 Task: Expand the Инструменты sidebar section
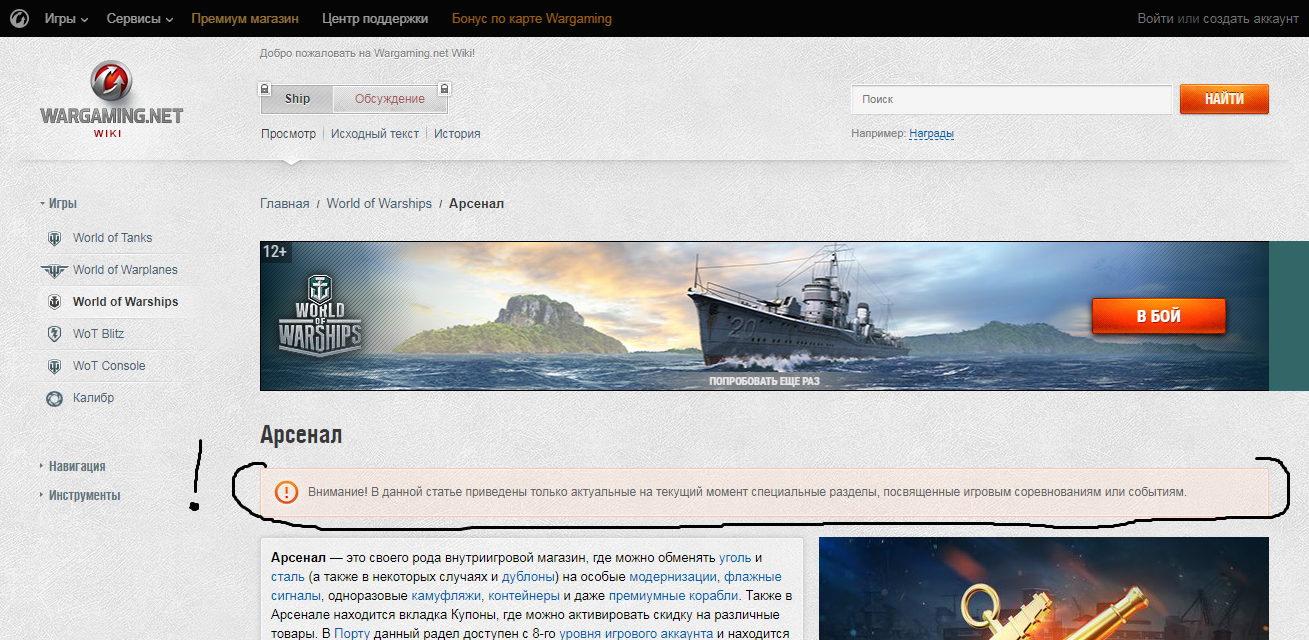coord(84,495)
